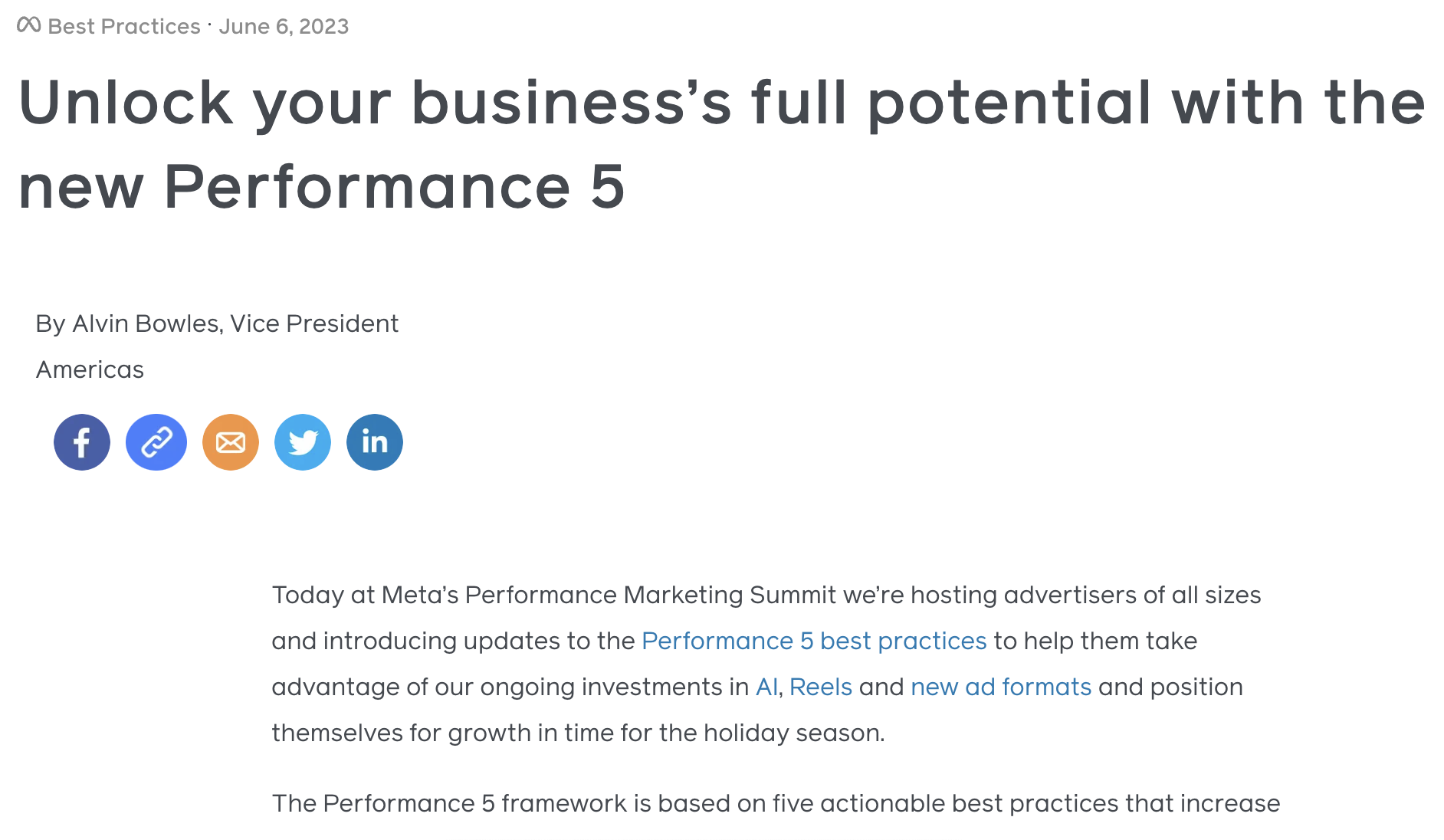Share this post on Twitter
The image size is (1444, 840).
pos(303,442)
